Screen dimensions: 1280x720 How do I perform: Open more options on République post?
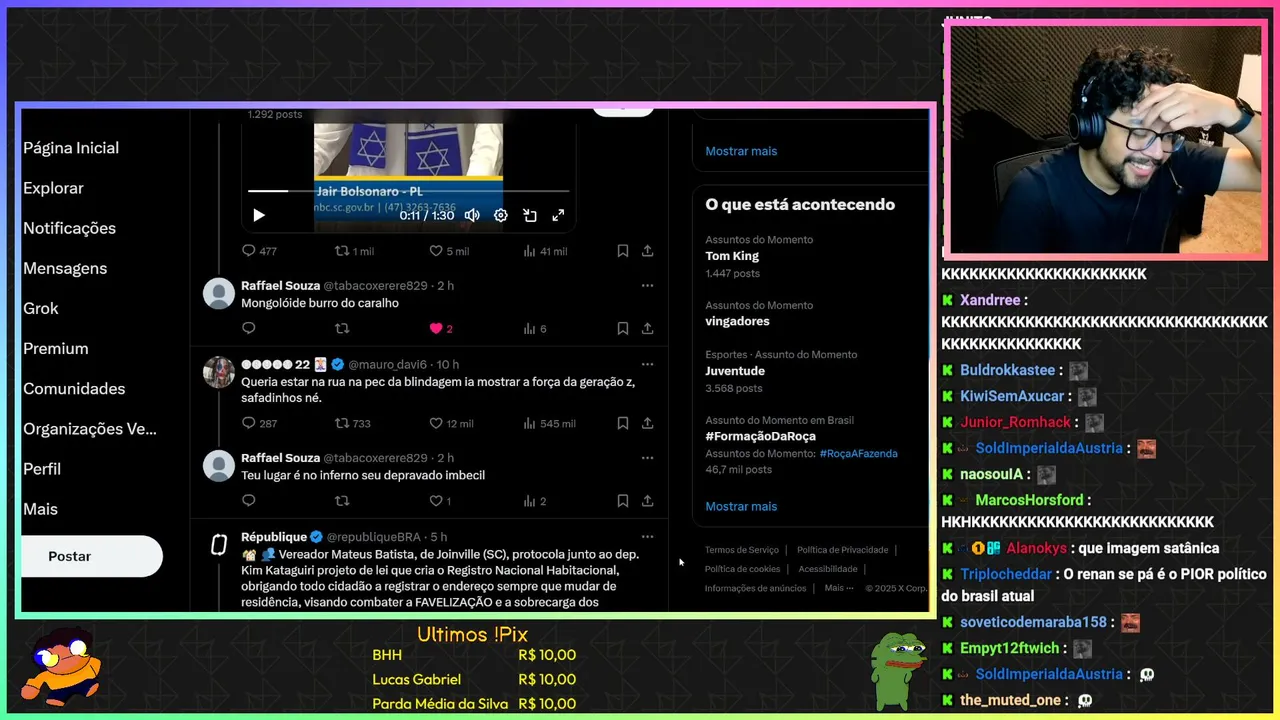point(647,537)
